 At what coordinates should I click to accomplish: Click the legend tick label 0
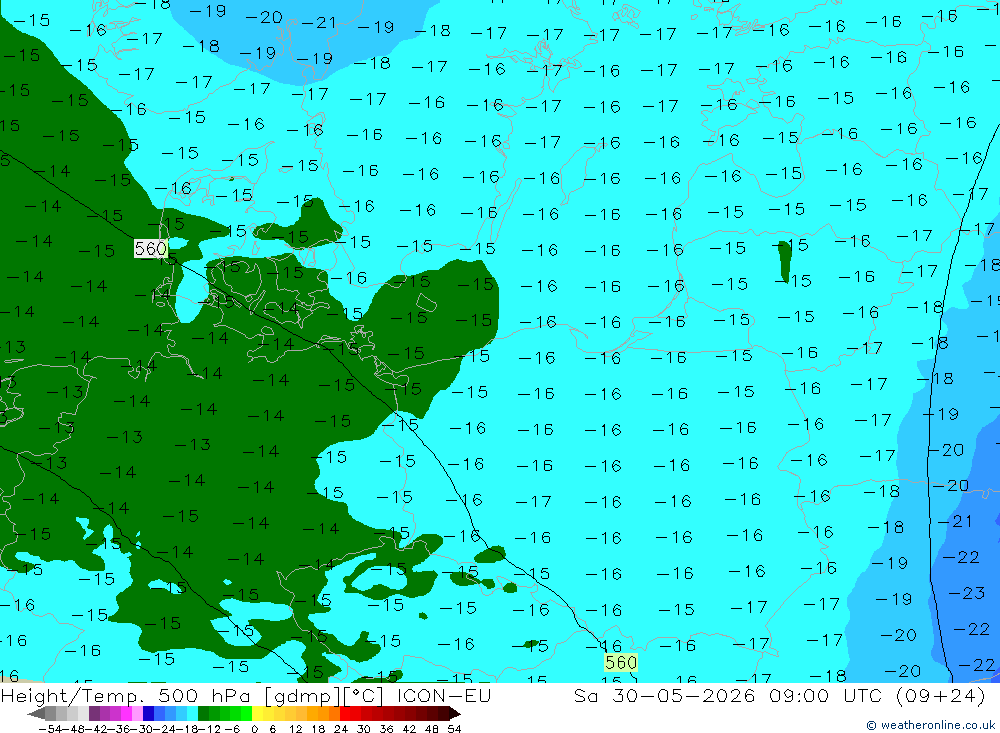tap(254, 728)
